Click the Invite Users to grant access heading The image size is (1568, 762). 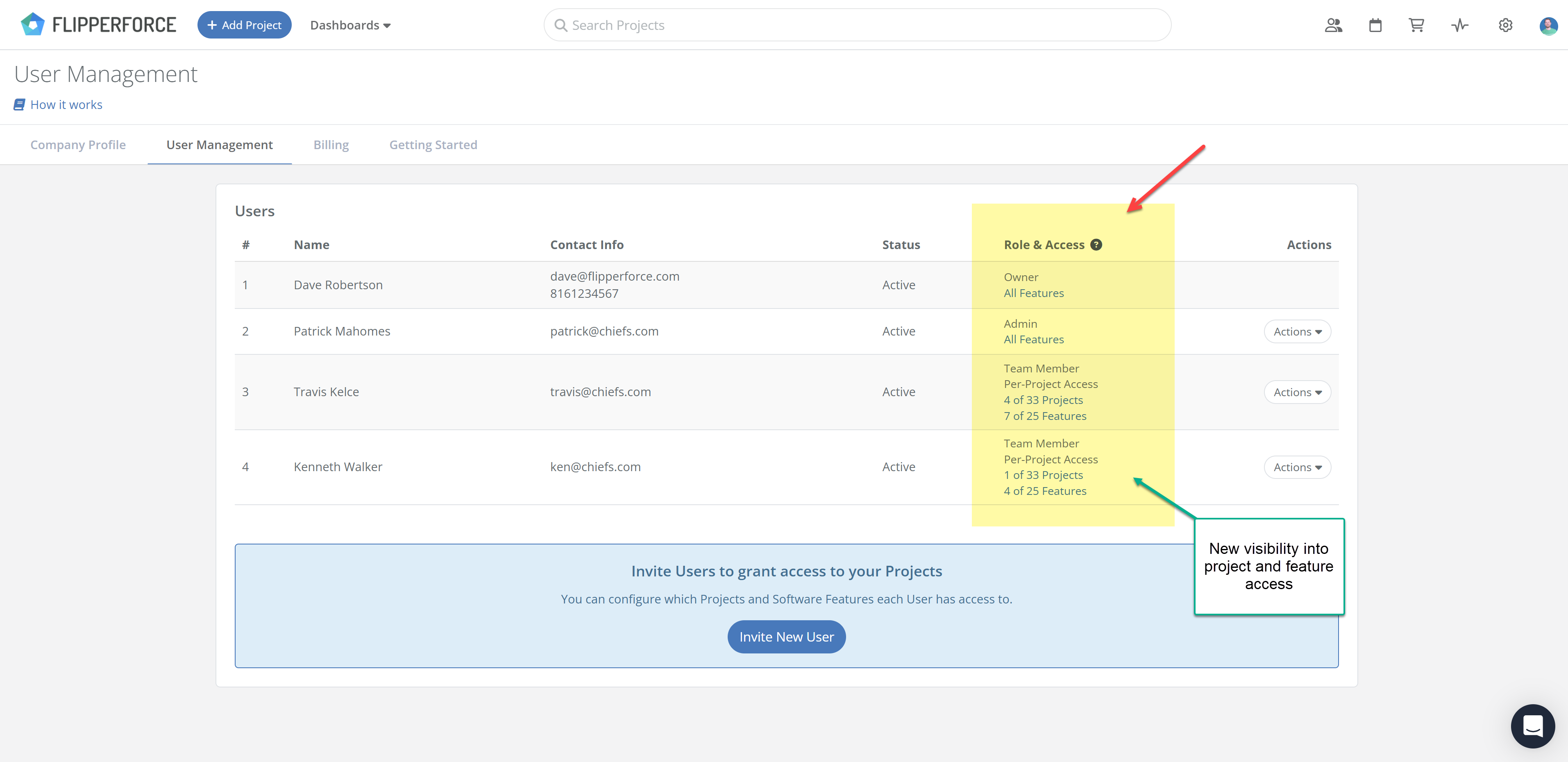pos(786,571)
